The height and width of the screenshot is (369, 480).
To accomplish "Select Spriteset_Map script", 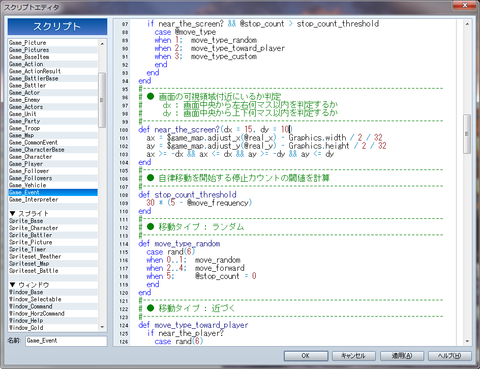I will click(x=53, y=264).
